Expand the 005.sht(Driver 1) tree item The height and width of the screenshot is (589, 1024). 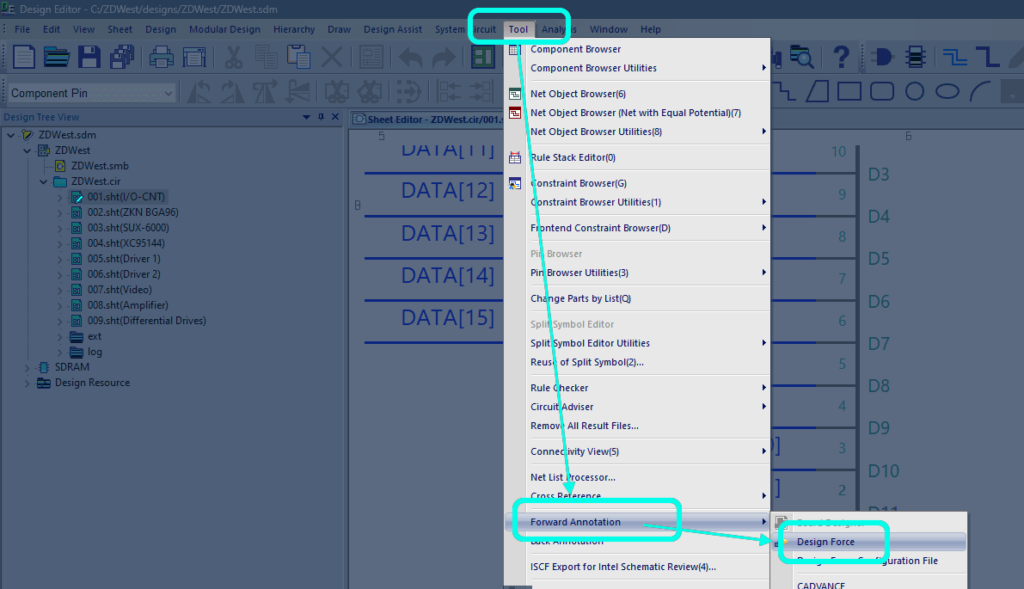click(60, 258)
